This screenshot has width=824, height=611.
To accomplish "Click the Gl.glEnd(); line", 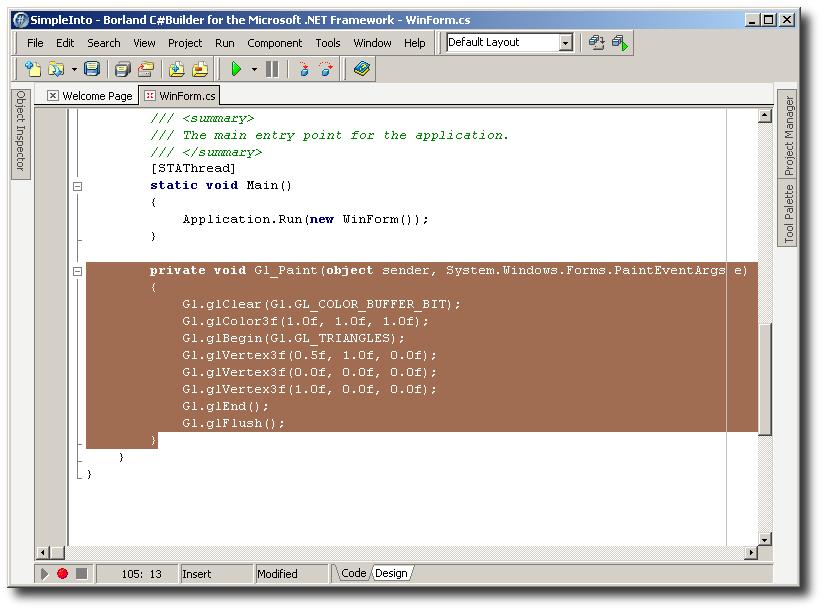I will pyautogui.click(x=225, y=407).
